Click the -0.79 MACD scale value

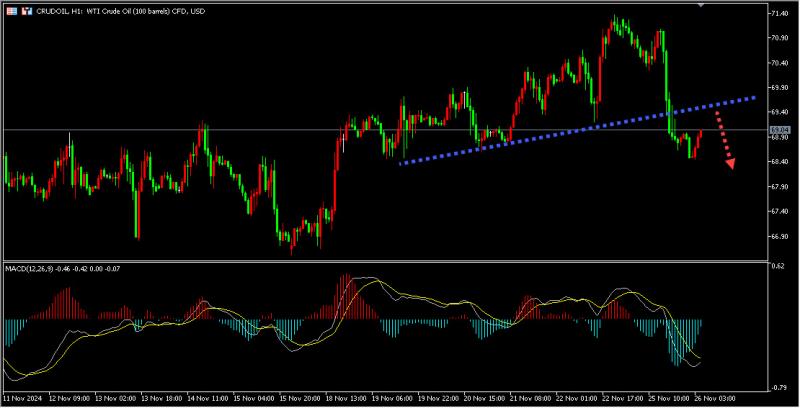(x=778, y=388)
